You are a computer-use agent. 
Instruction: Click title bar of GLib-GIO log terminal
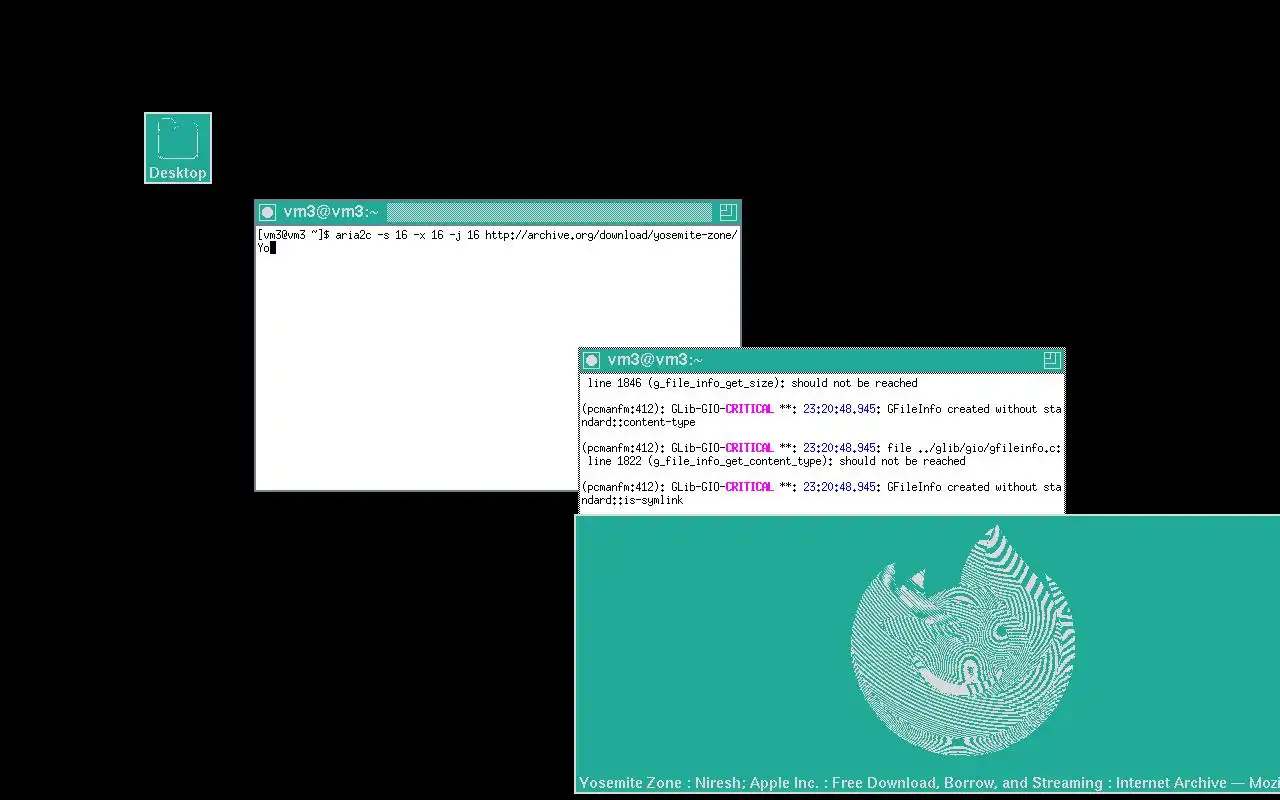pyautogui.click(x=822, y=360)
